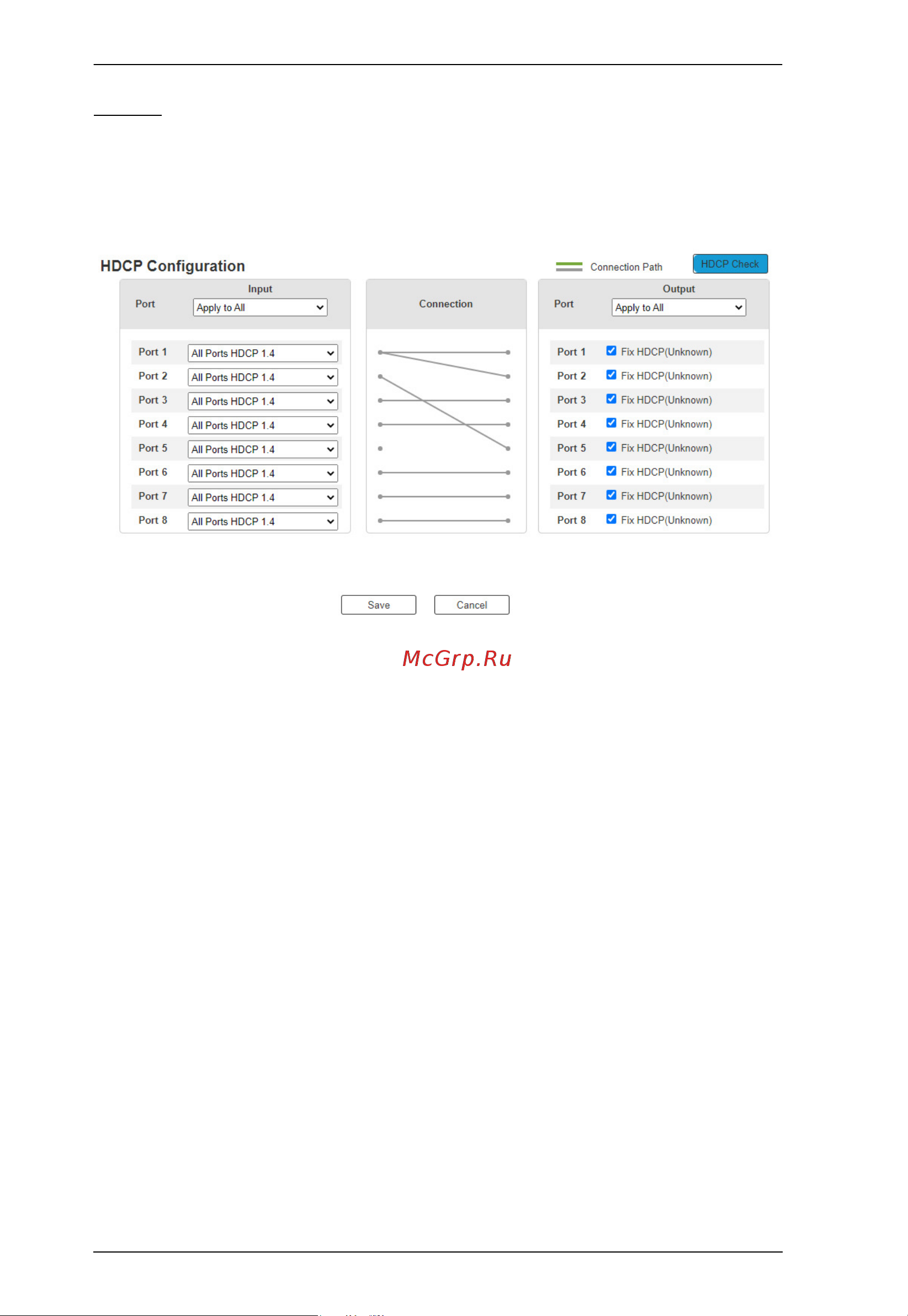Click the HDCP Check button
Image resolution: width=908 pixels, height=1316 pixels.
pyautogui.click(x=730, y=264)
